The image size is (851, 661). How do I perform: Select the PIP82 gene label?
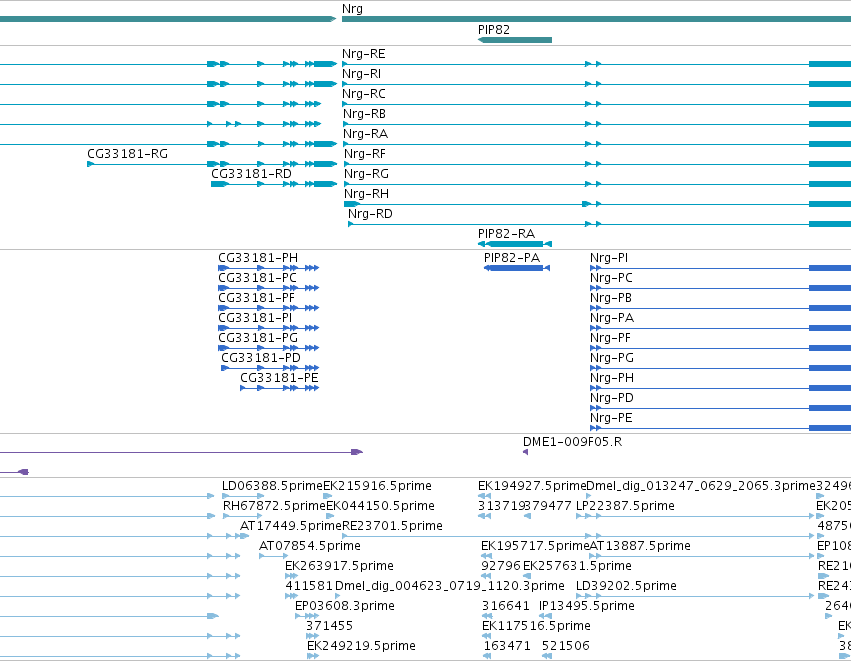coord(494,29)
